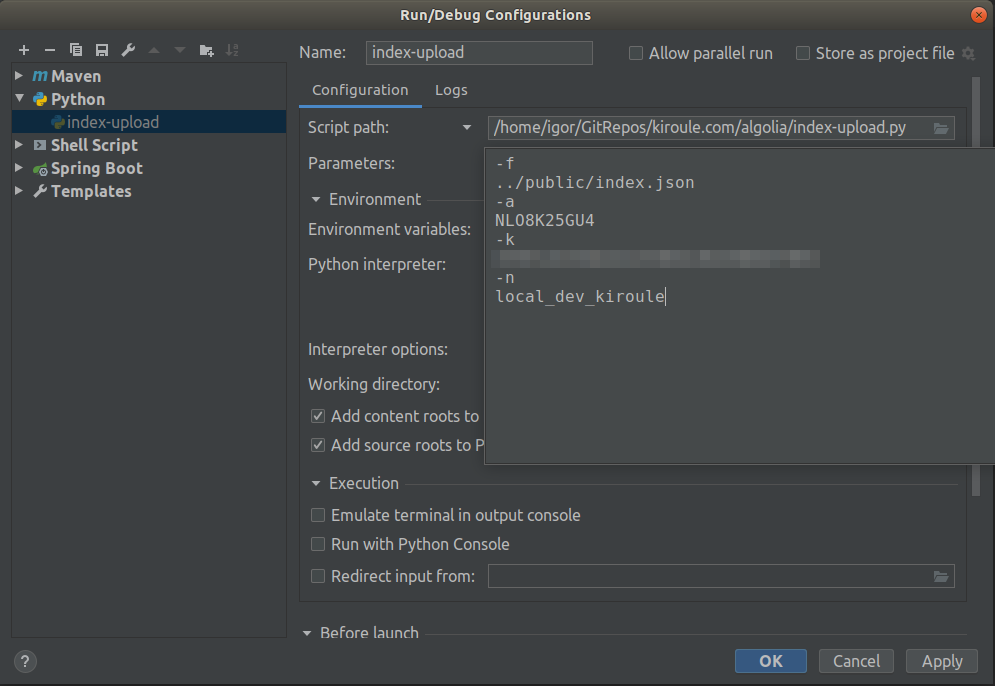Click the -n parameter line
The image size is (995, 686).
[505, 277]
